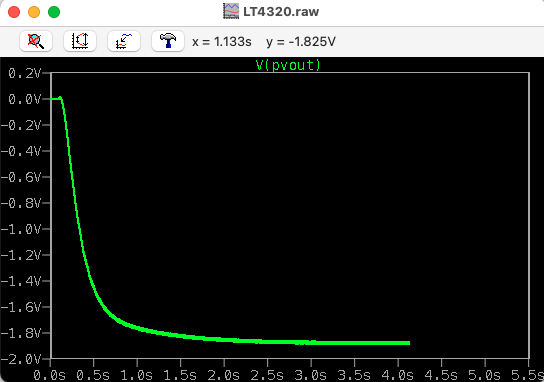Click the 2.5s horizontal axis label
This screenshot has width=544, height=382.
coord(267,375)
